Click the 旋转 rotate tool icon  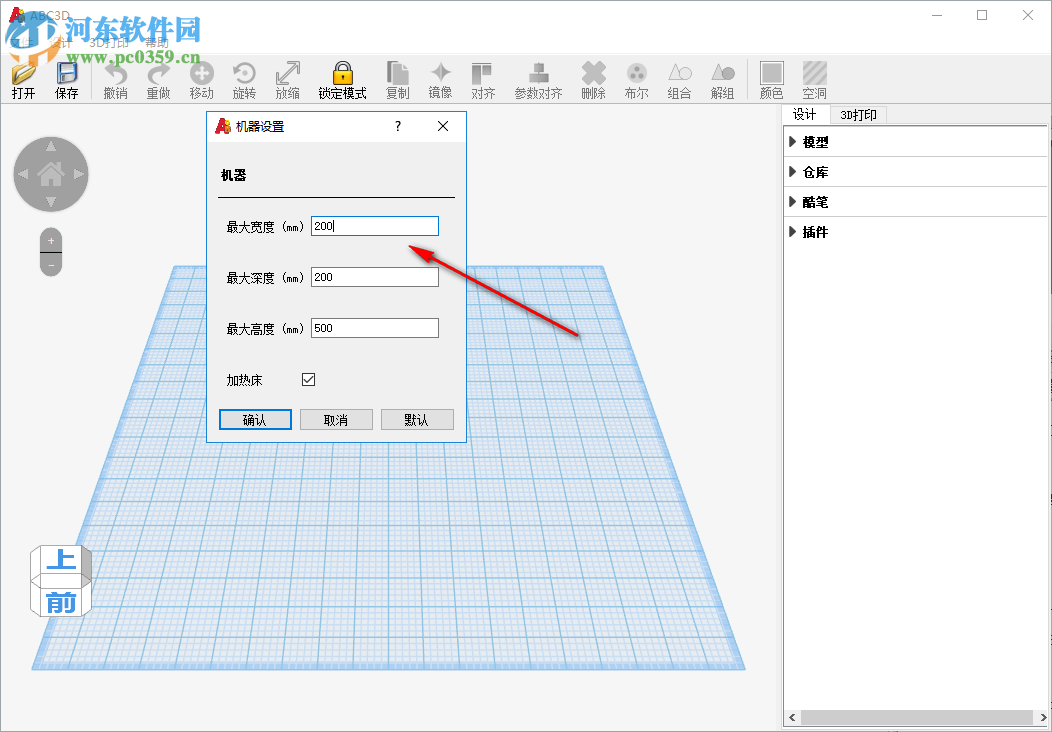click(x=244, y=73)
